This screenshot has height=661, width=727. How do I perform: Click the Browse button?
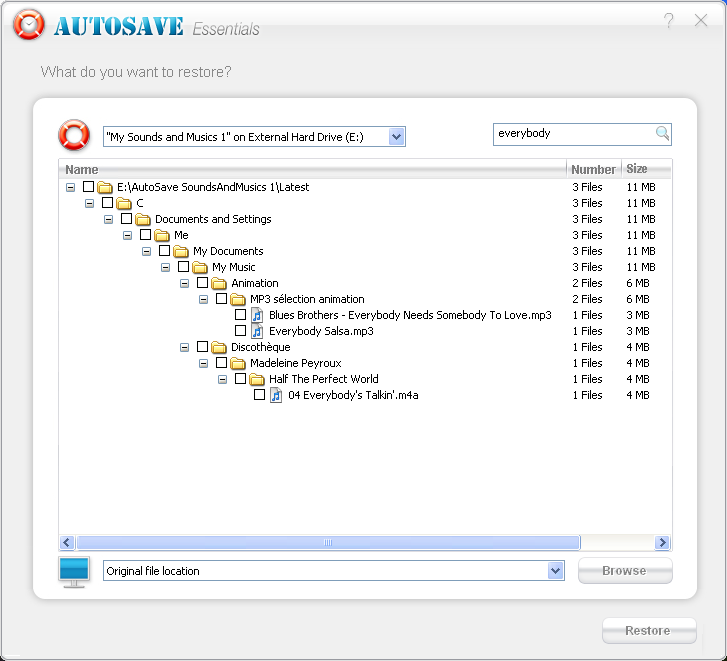point(624,571)
